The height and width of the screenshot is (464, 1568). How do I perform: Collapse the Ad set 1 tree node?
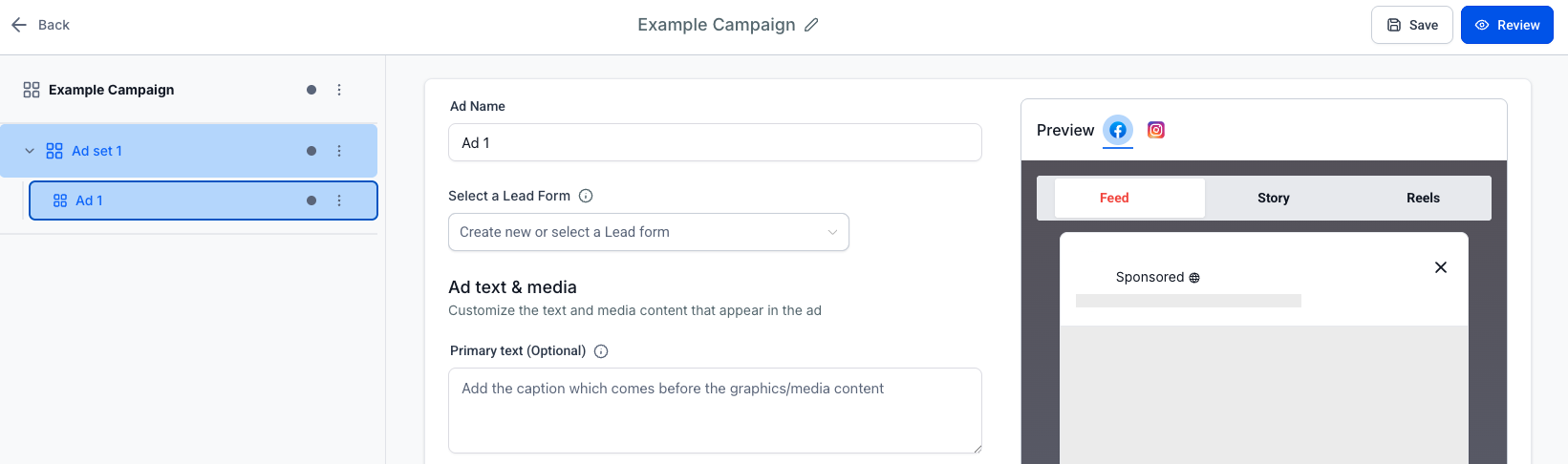30,151
